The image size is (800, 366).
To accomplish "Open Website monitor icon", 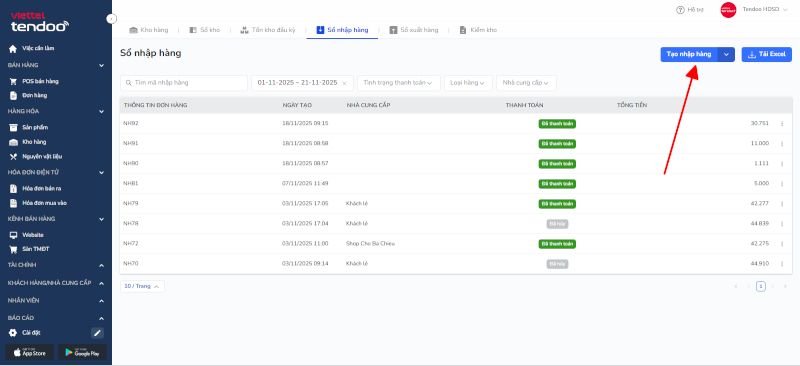I will click(x=13, y=235).
